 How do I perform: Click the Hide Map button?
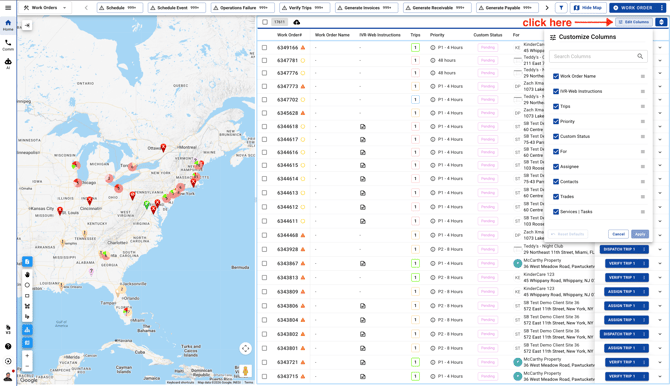(588, 8)
